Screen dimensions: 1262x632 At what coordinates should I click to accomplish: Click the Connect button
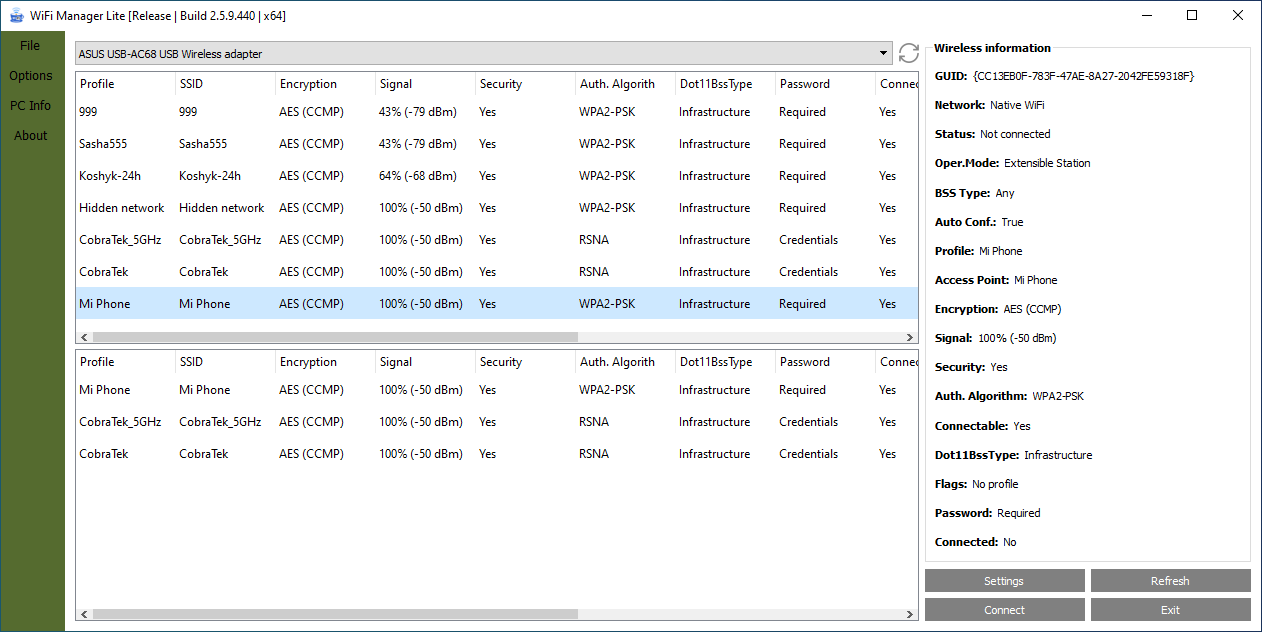[1004, 610]
